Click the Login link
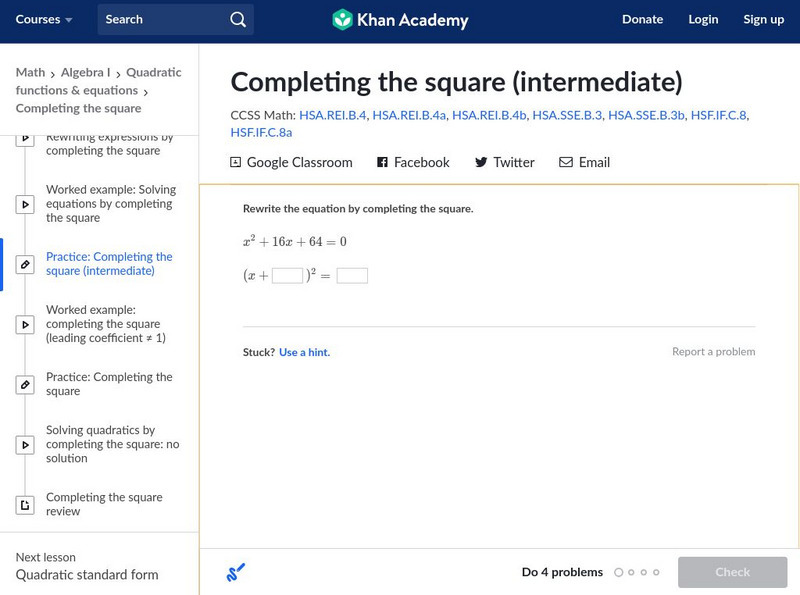 point(703,19)
